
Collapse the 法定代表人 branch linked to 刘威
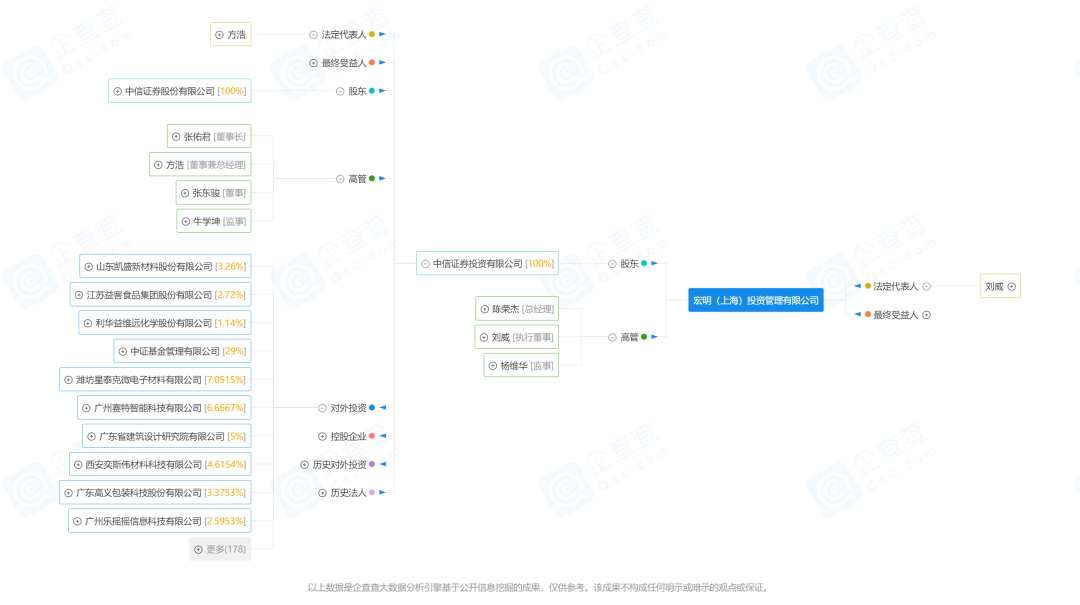coord(926,287)
